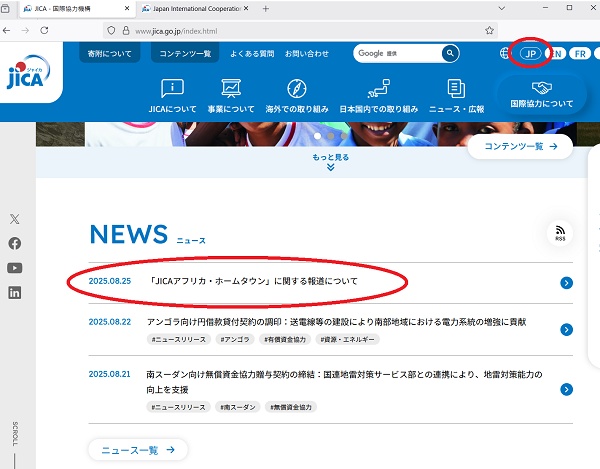Select the second carousel dot
The width and height of the screenshot is (600, 469).
point(331,136)
